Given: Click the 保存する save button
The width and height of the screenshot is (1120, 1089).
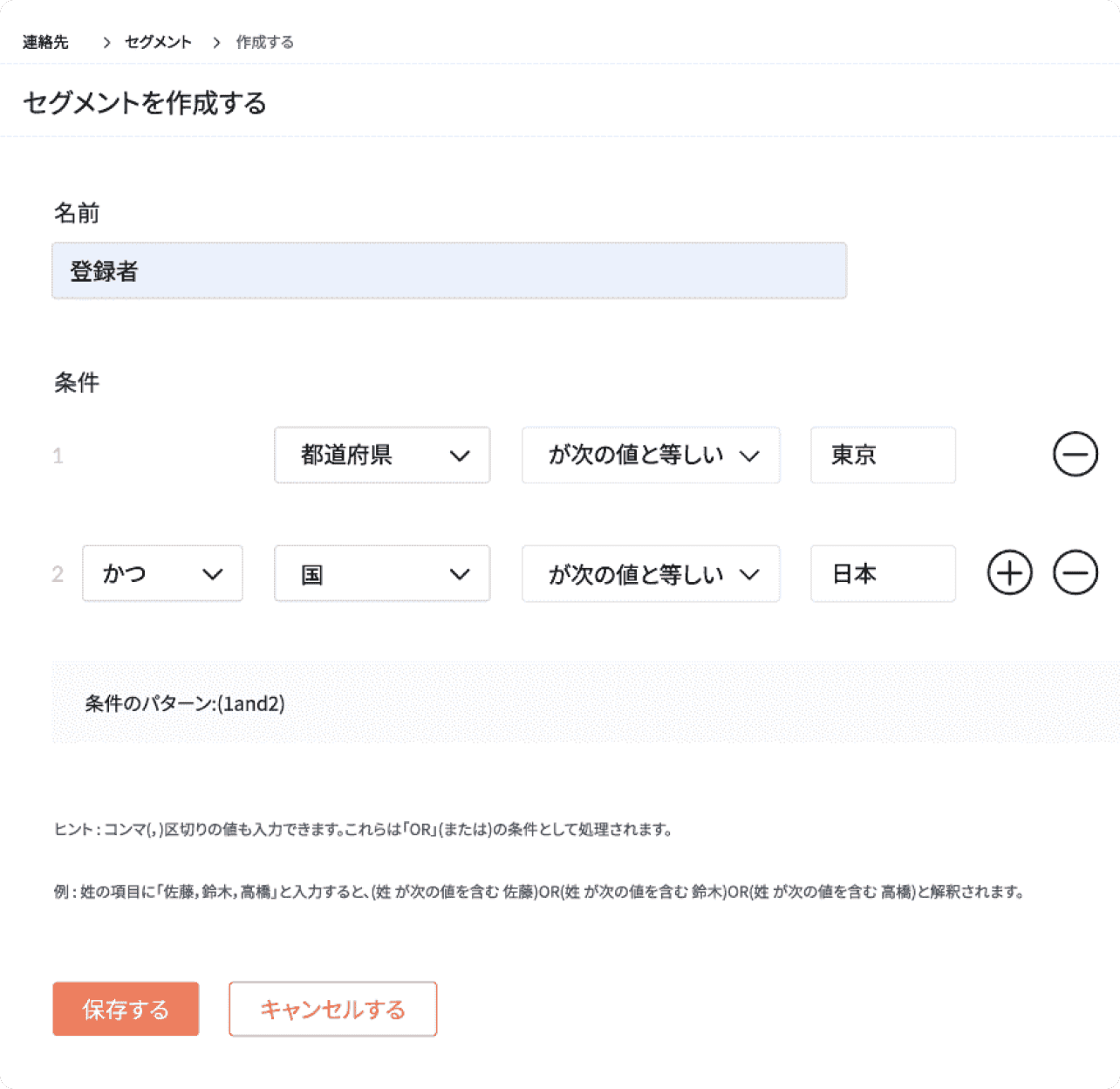Looking at the screenshot, I should click(126, 1009).
